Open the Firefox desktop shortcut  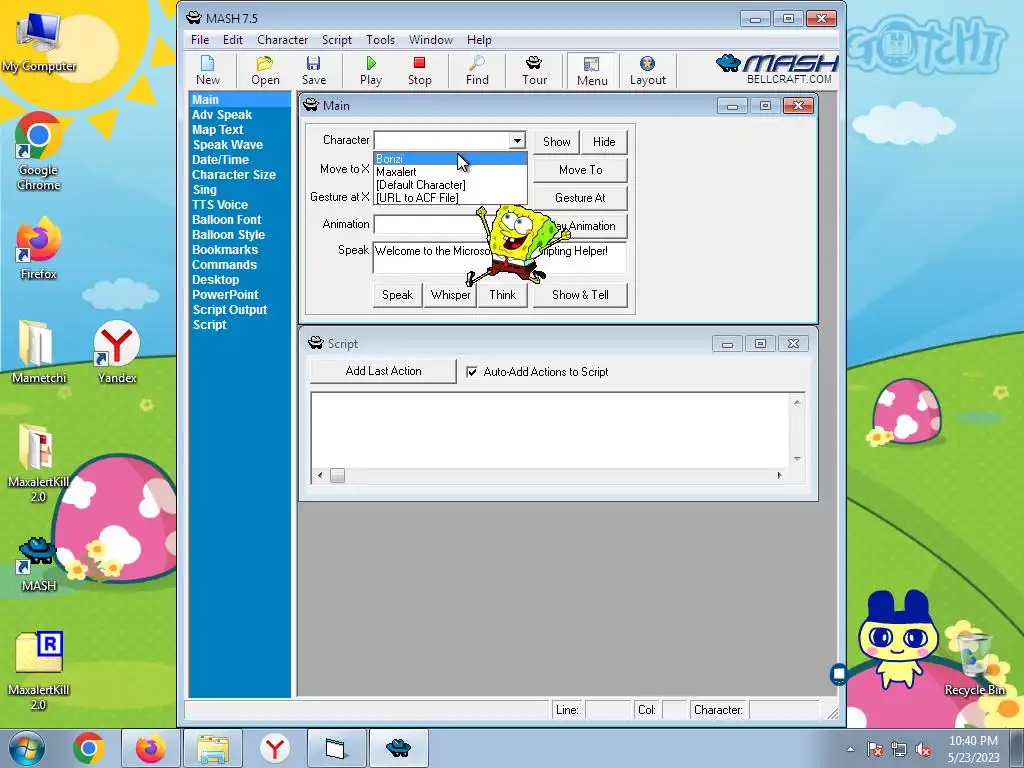pos(39,248)
